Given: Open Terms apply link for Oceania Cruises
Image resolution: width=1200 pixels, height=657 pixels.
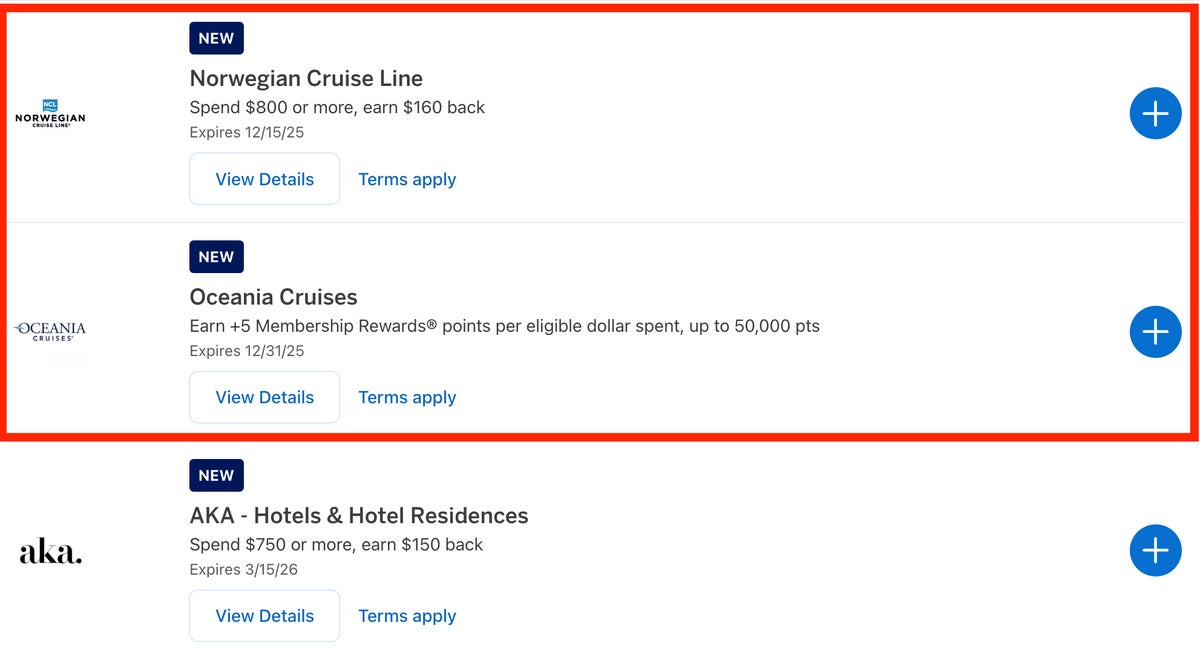Looking at the screenshot, I should [407, 397].
